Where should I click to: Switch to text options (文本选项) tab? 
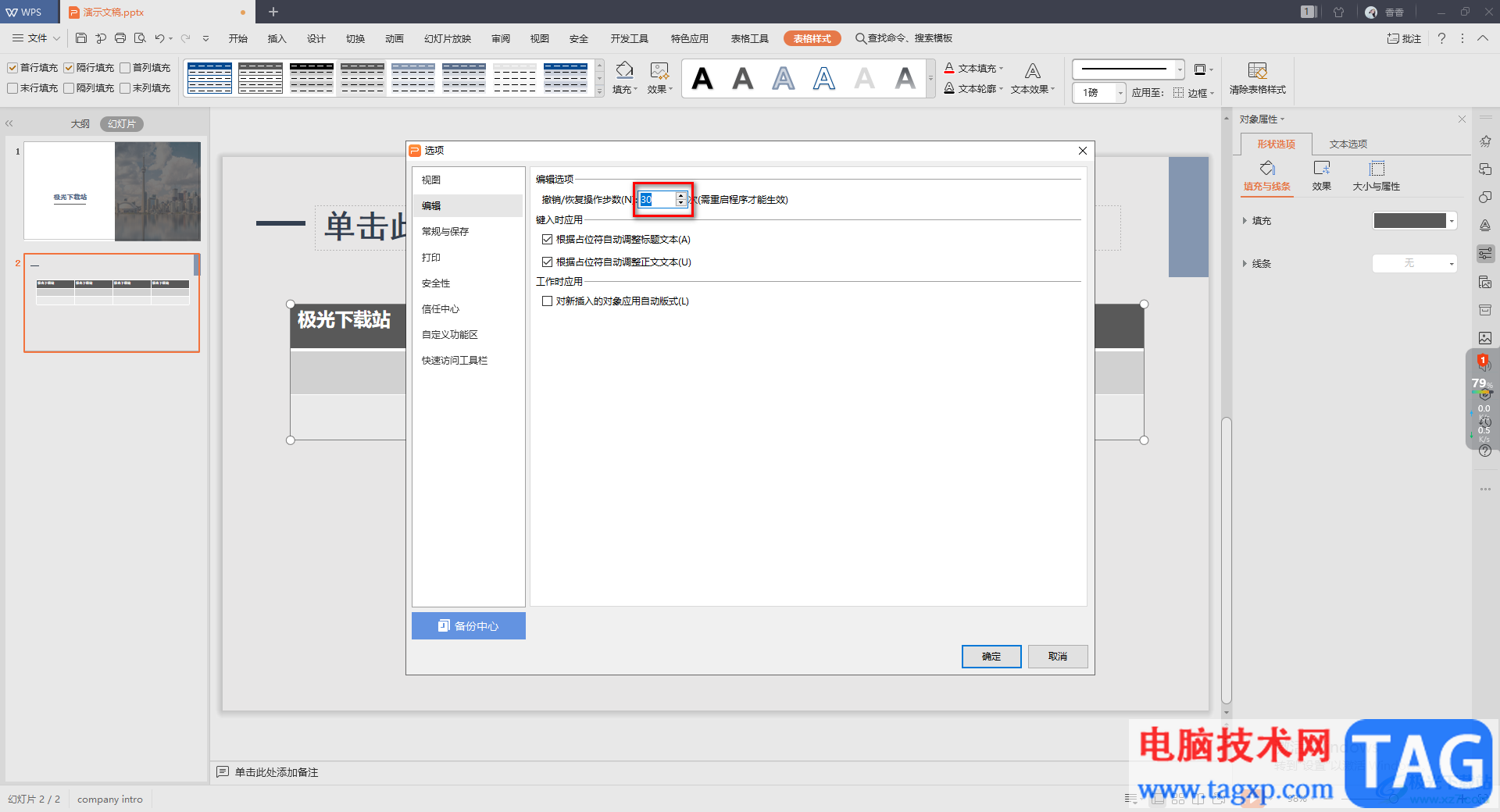coord(1348,144)
